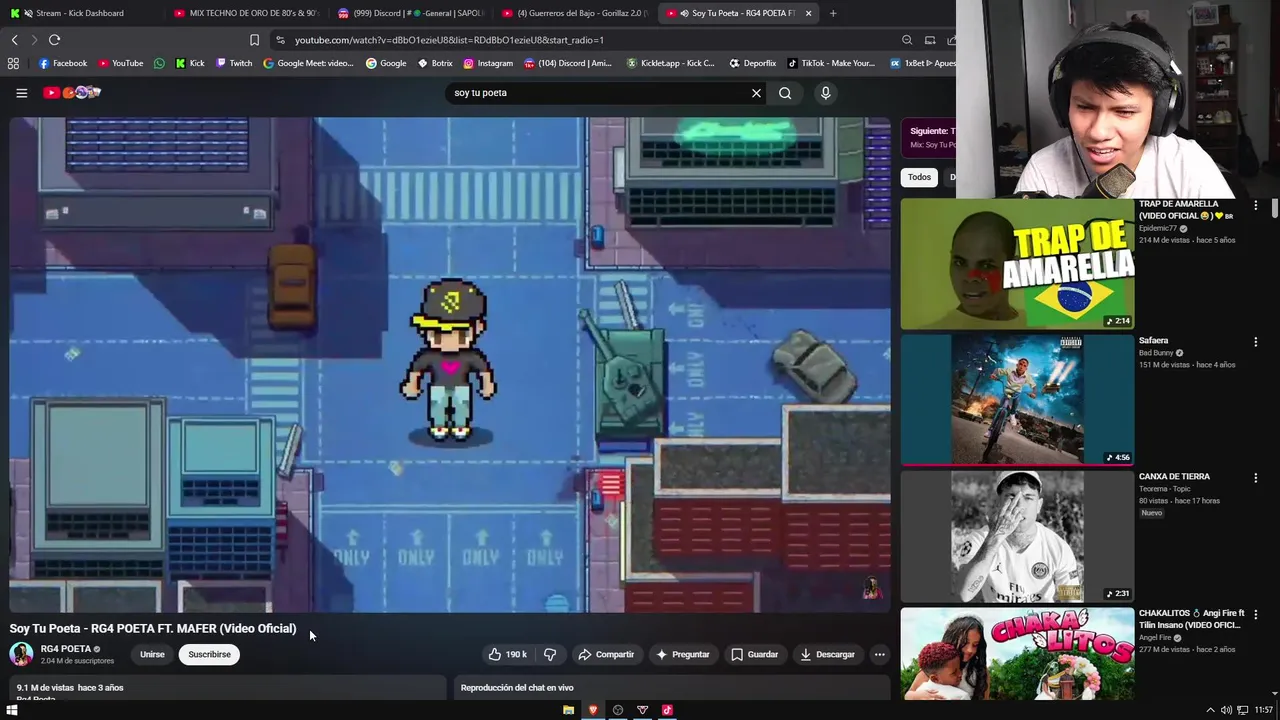Activate voice search microphone
The height and width of the screenshot is (720, 1280).
[825, 93]
